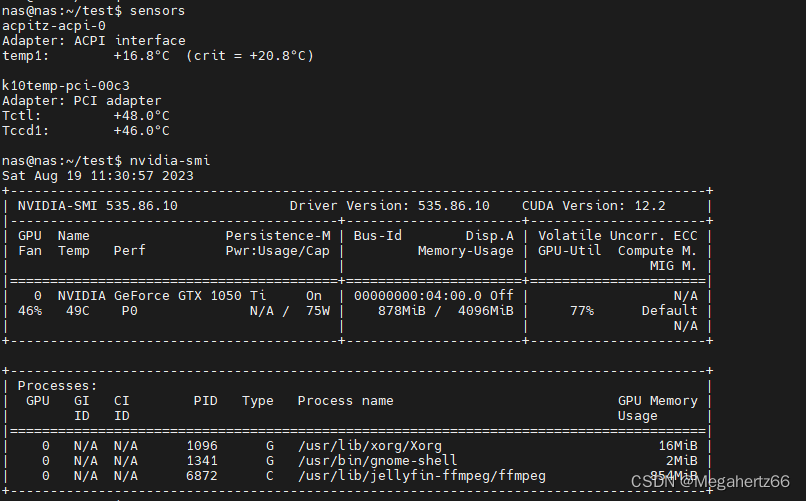Click PID '6872'
This screenshot has width=806, height=501.
[202, 476]
